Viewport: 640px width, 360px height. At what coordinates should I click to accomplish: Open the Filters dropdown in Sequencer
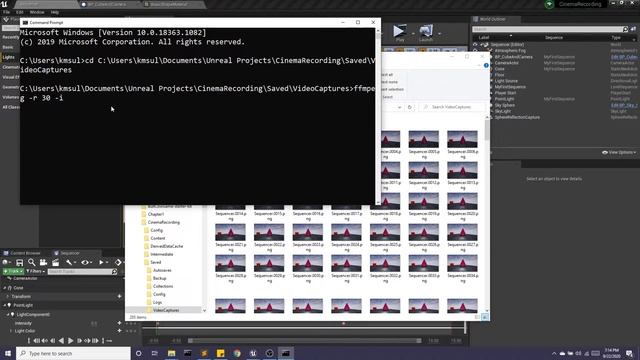pos(35,271)
